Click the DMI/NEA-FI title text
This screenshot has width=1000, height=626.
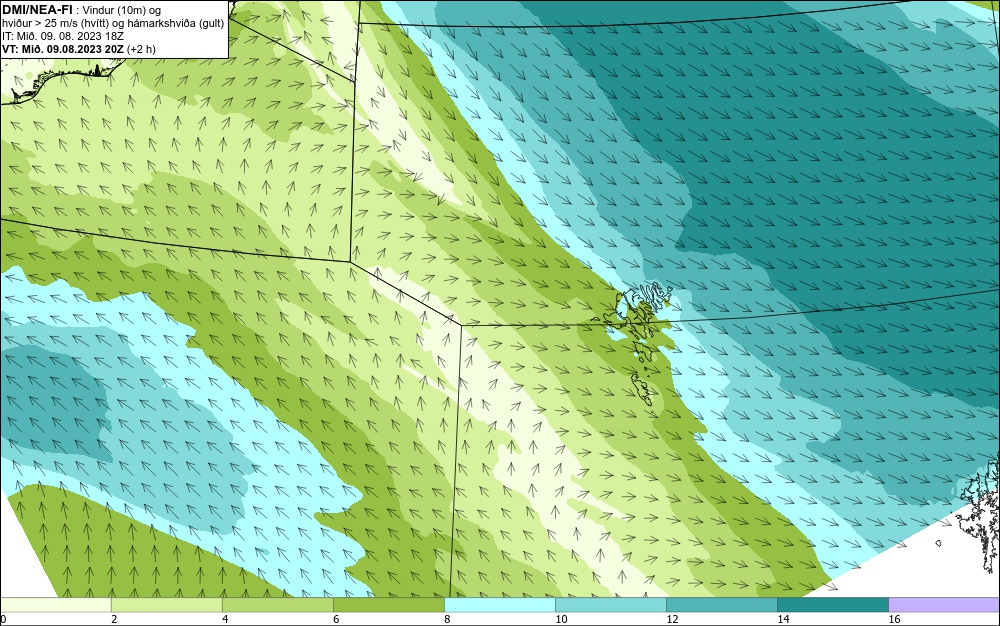click(37, 8)
